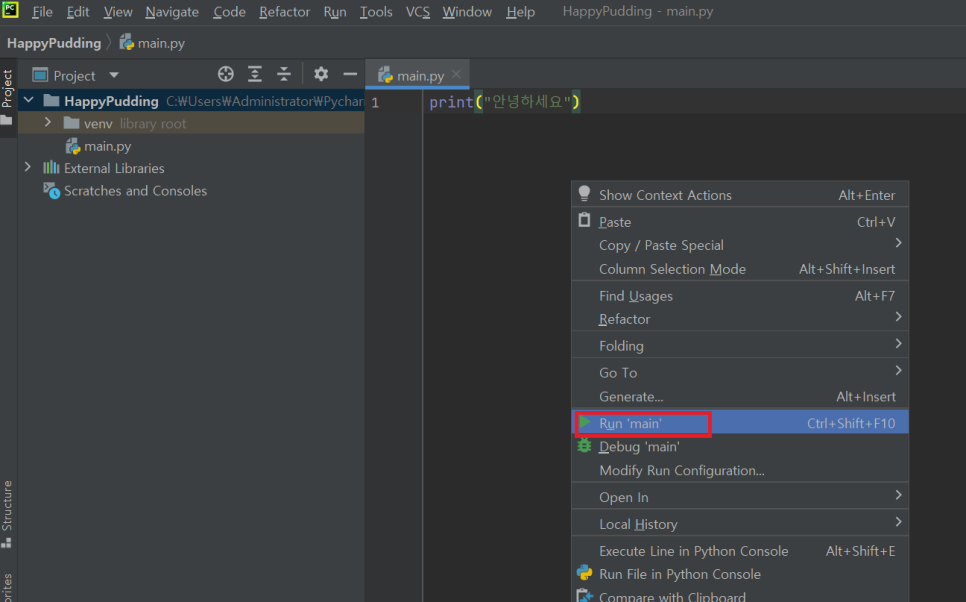The height and width of the screenshot is (602, 966).
Task: Click the PyCharm logo icon
Action: (x=10, y=10)
